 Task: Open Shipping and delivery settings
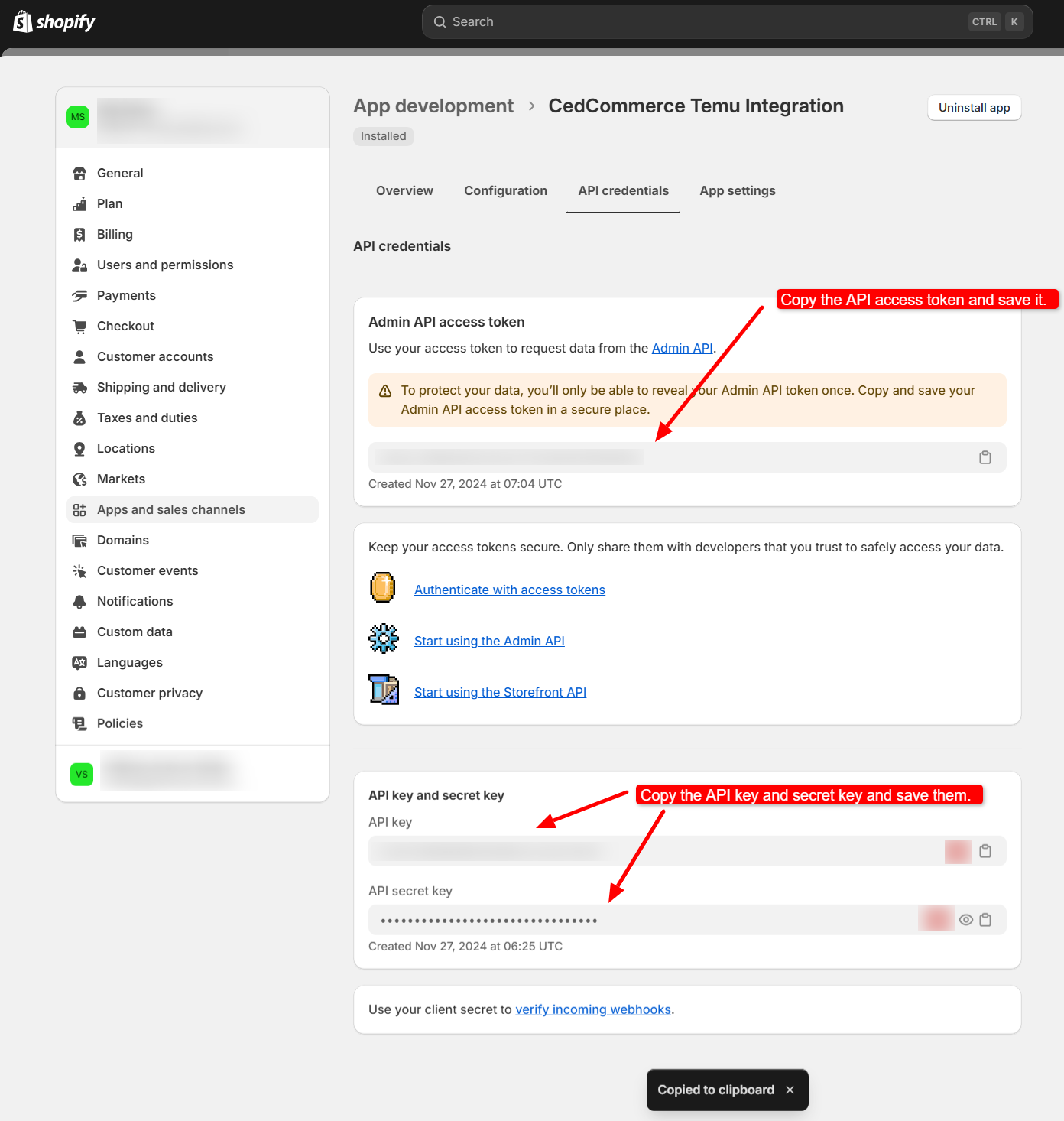(193, 388)
